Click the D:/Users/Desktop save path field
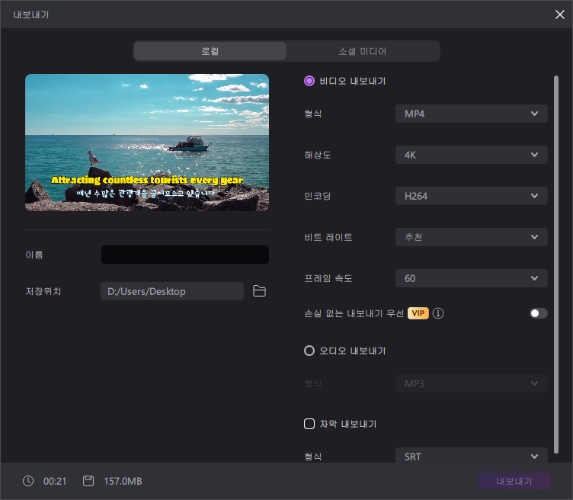 coord(172,291)
